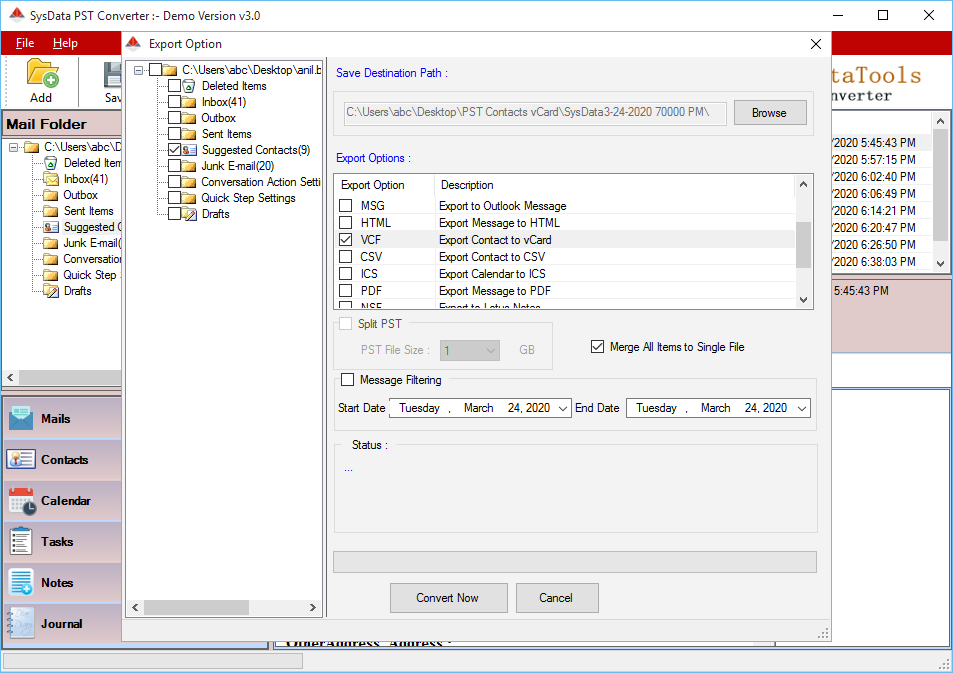
Task: Check the ICS export option checkbox
Action: tap(346, 274)
